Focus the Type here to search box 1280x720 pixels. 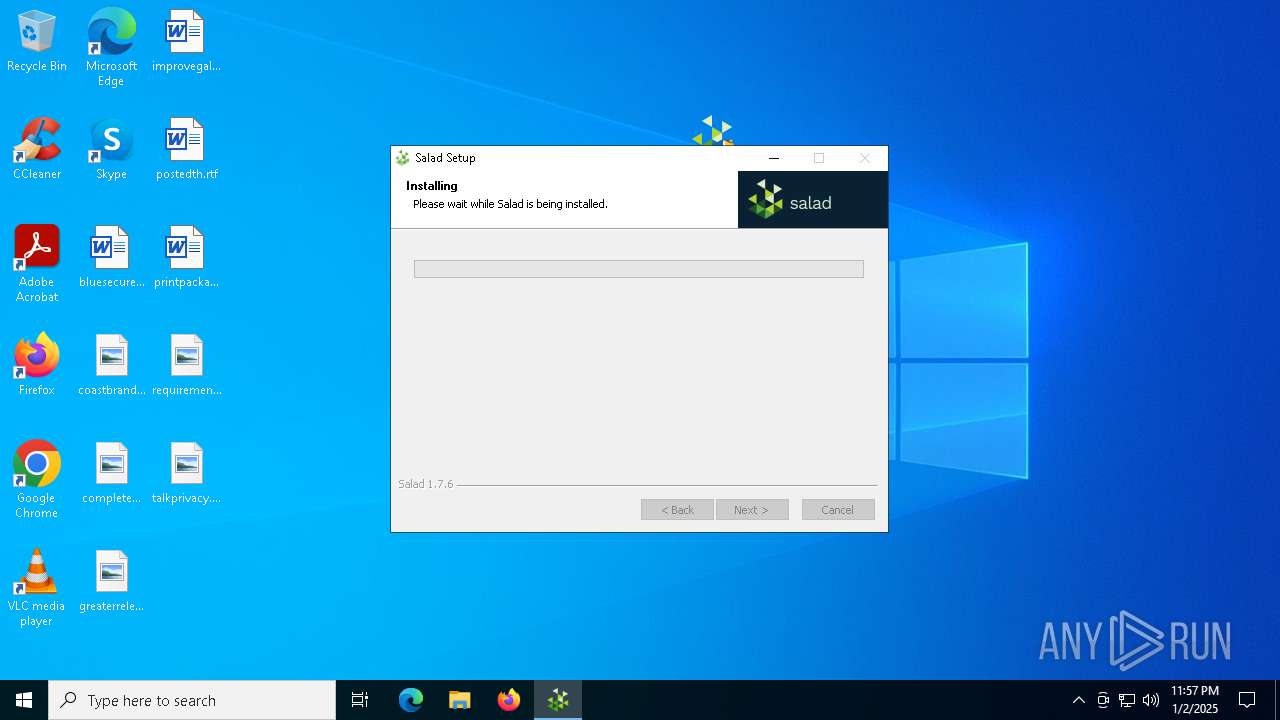[192, 700]
